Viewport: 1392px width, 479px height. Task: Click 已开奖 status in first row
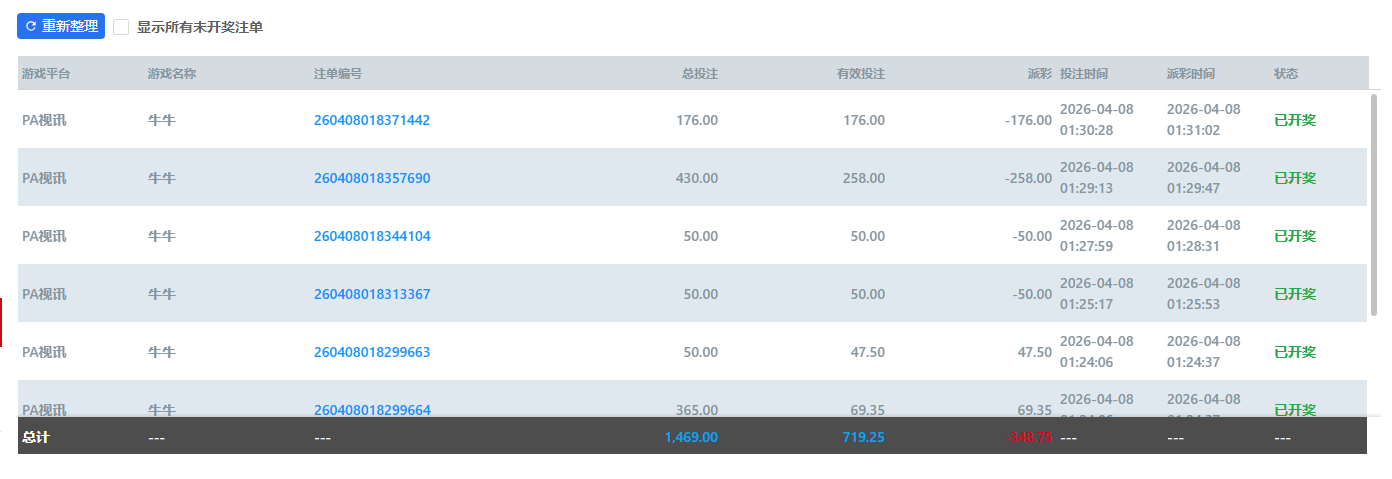point(1295,120)
